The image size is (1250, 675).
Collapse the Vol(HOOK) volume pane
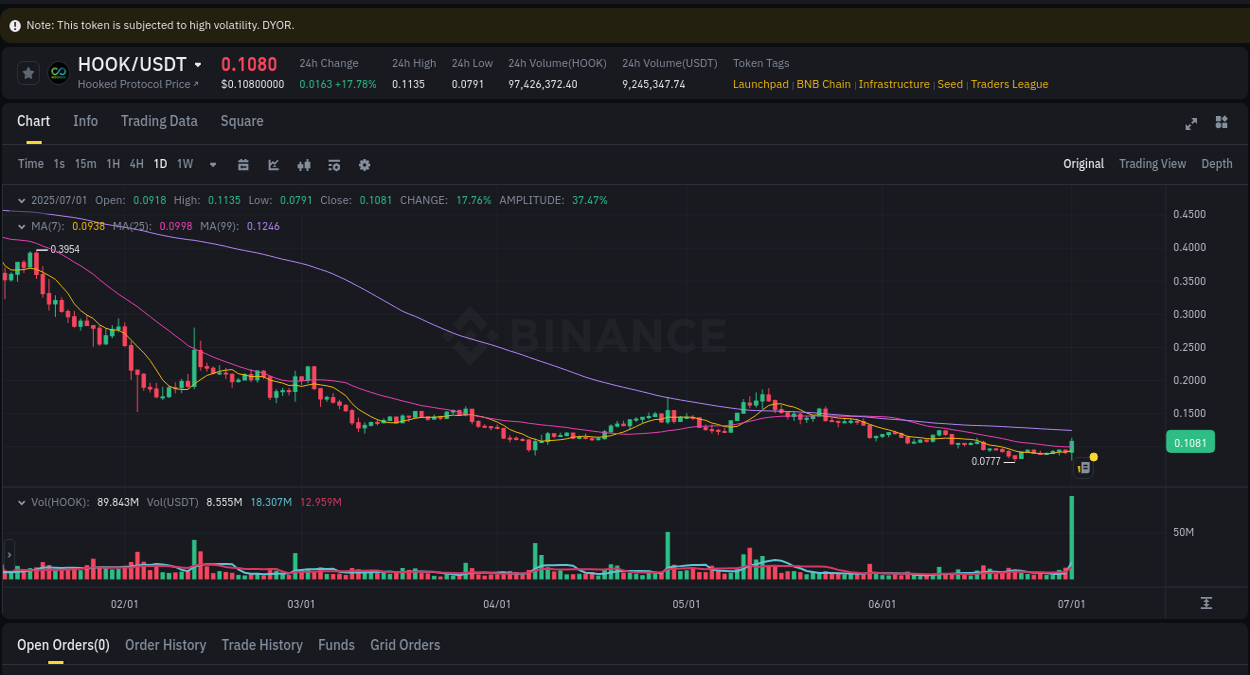pyautogui.click(x=20, y=502)
